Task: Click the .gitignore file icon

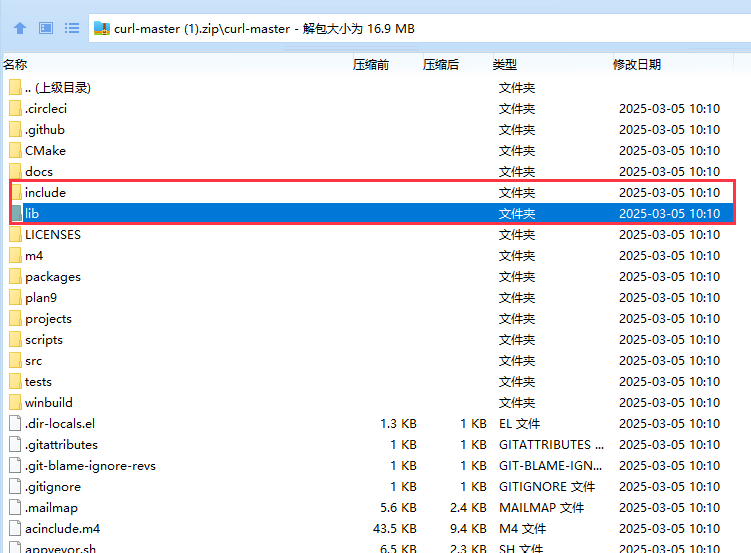Action: (15, 486)
